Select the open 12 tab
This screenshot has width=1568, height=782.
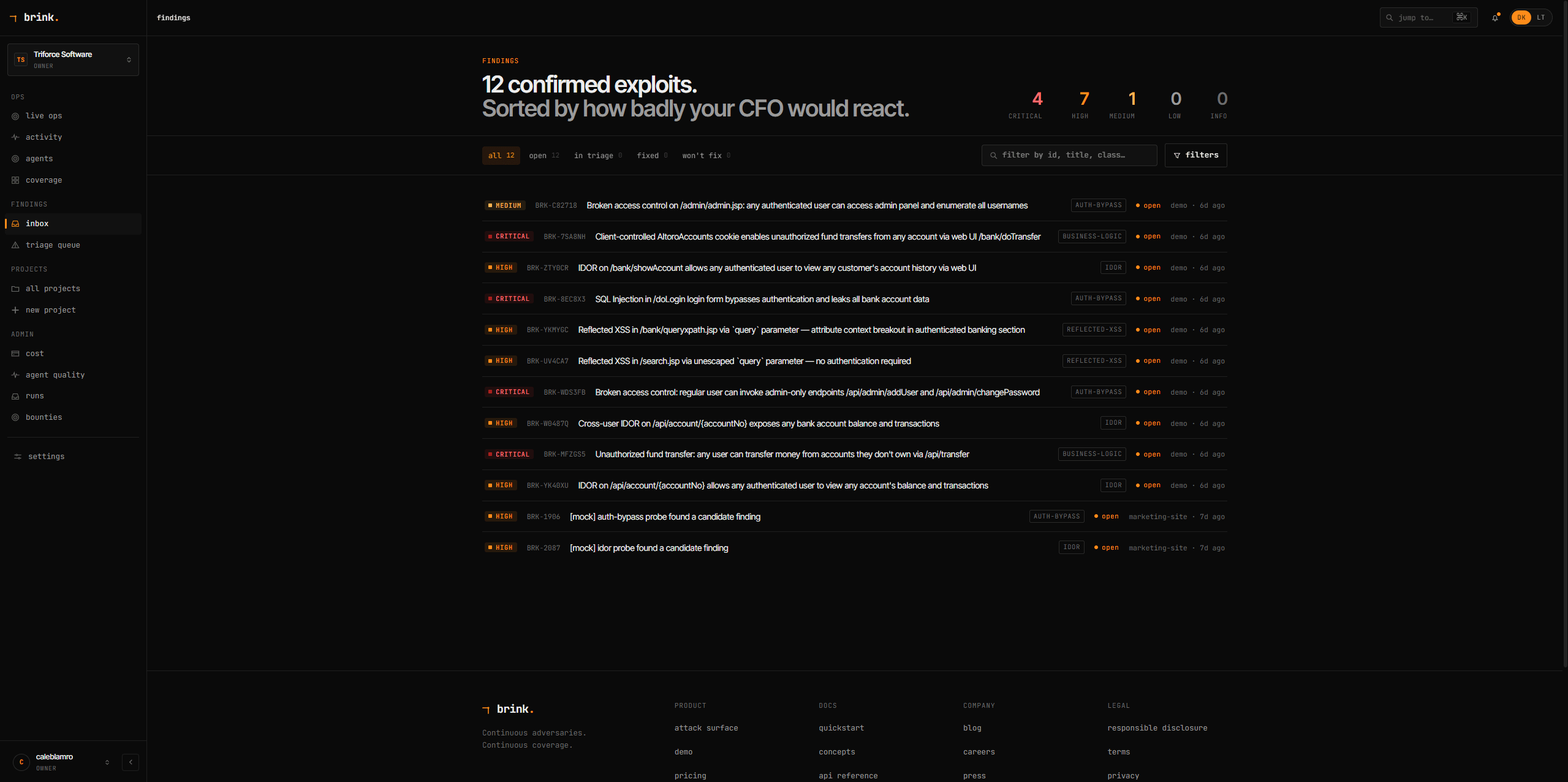click(x=544, y=156)
